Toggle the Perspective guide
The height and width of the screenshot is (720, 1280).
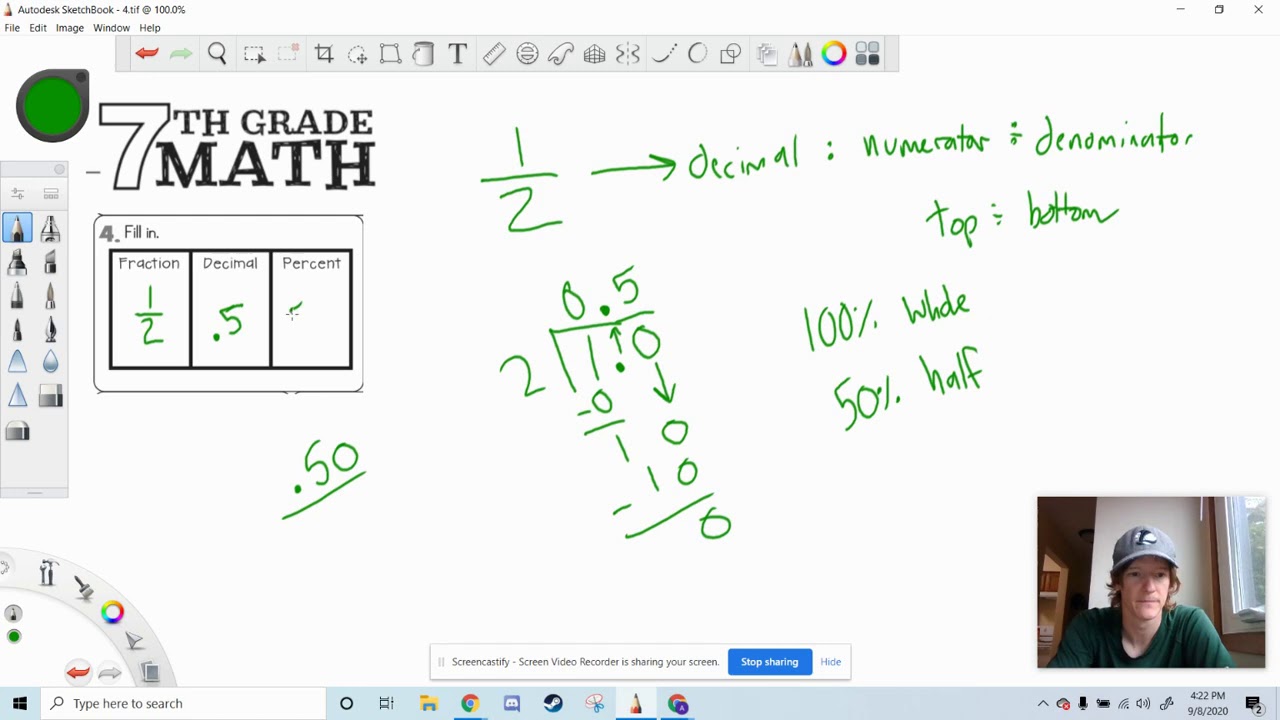pos(594,54)
